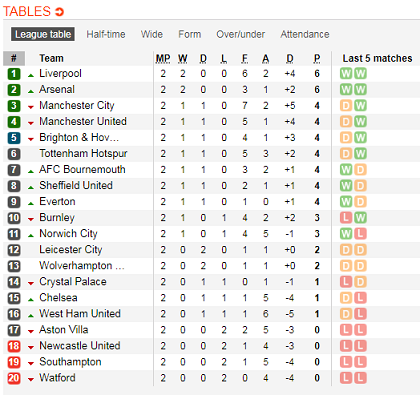
Task: Click the red arrow icon beside TABLES
Action: pyautogui.click(x=59, y=12)
